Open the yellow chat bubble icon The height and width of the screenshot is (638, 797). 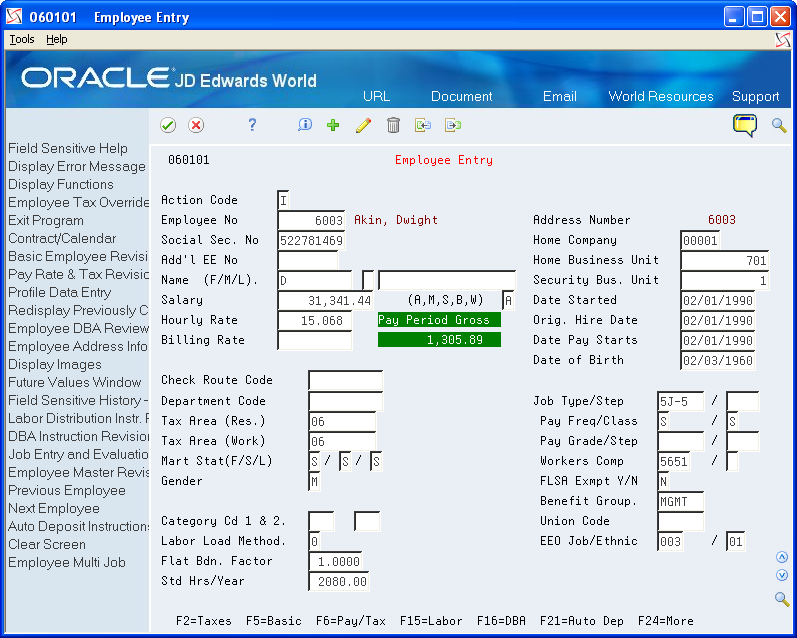(x=745, y=125)
